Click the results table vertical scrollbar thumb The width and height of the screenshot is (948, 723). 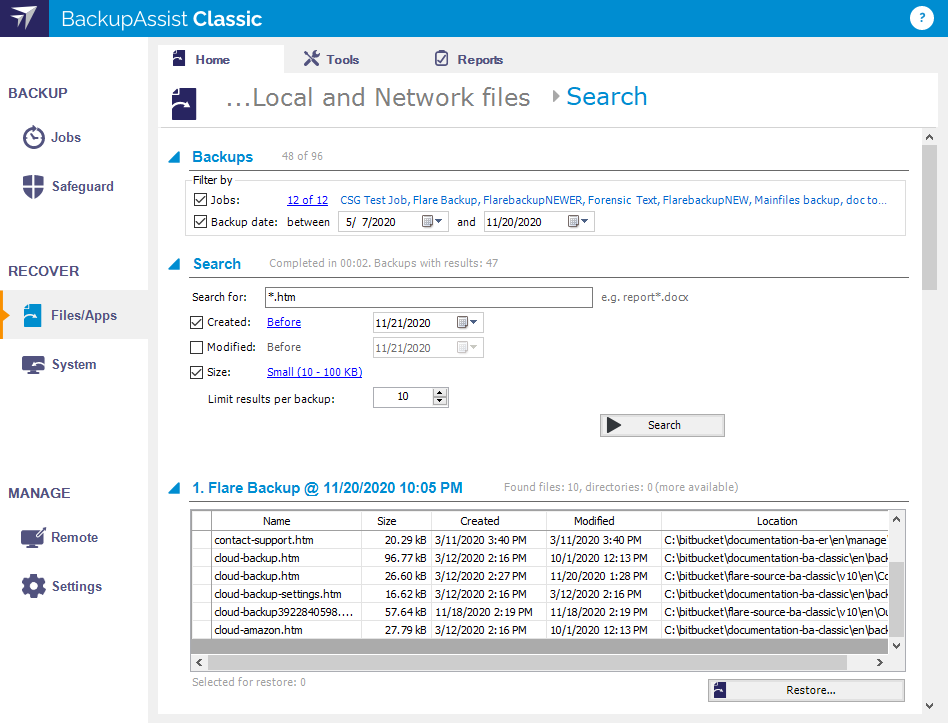click(897, 599)
